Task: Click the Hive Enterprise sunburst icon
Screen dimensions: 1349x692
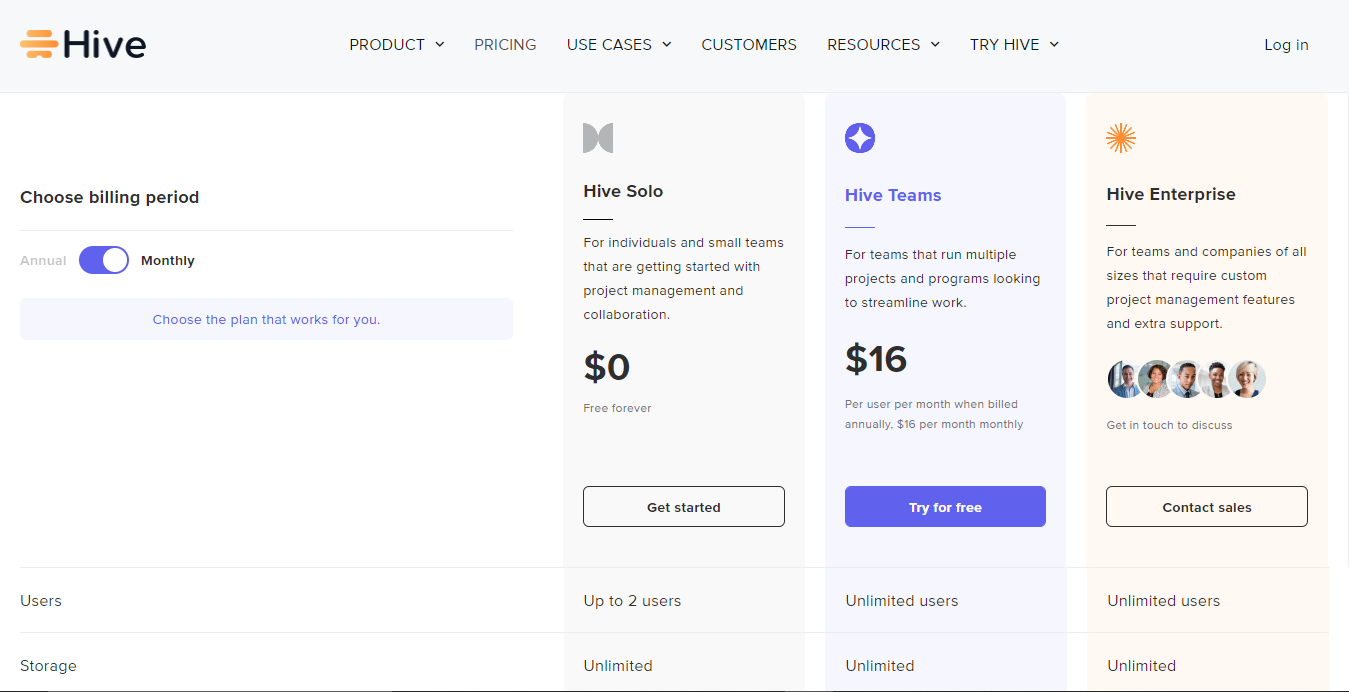Action: (1121, 138)
